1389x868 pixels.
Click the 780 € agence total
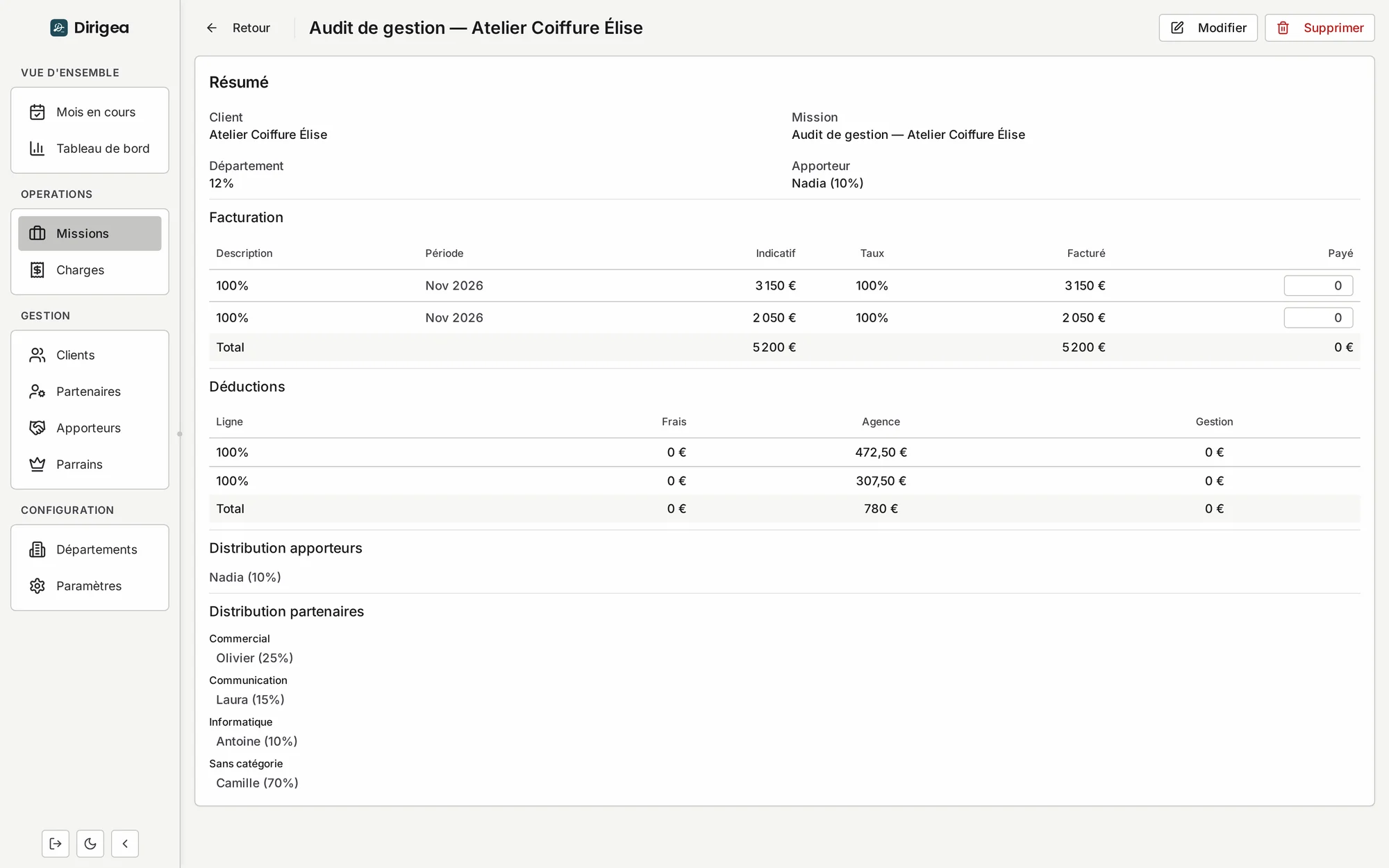[x=881, y=508]
